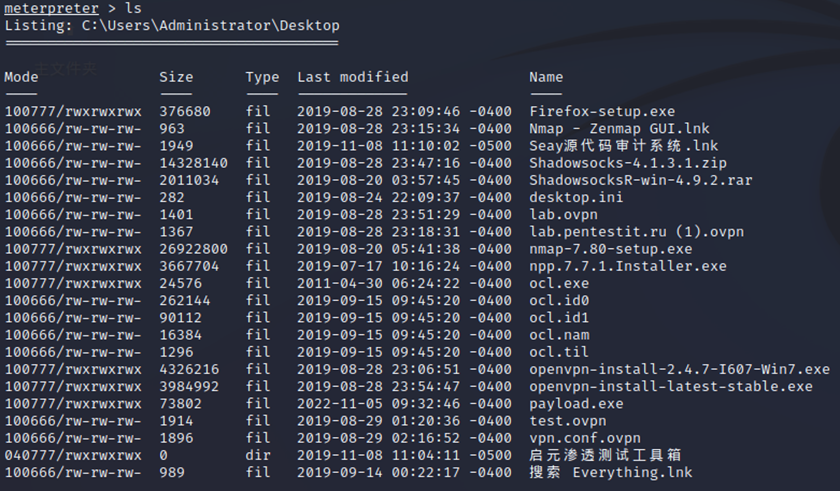
Task: Click the dir type of the directory row
Action: pyautogui.click(x=258, y=455)
